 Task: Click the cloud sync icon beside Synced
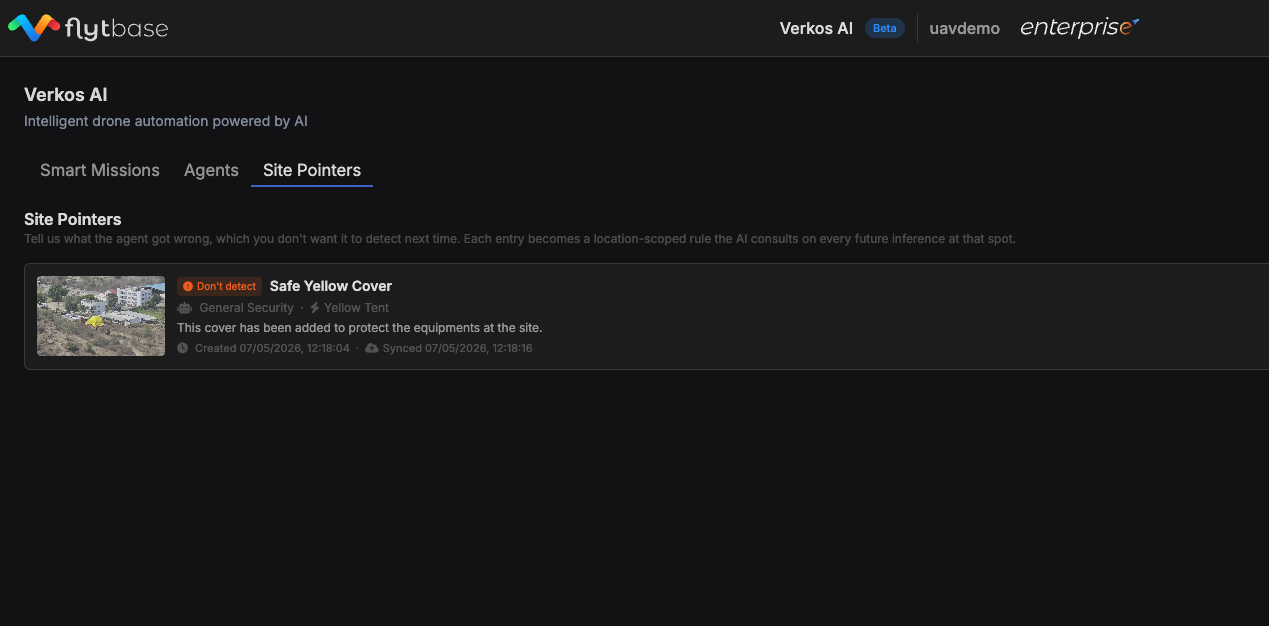(x=372, y=348)
